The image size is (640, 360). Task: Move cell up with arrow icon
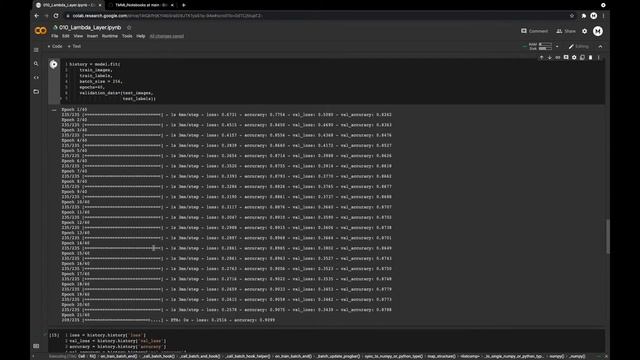pyautogui.click(x=541, y=58)
